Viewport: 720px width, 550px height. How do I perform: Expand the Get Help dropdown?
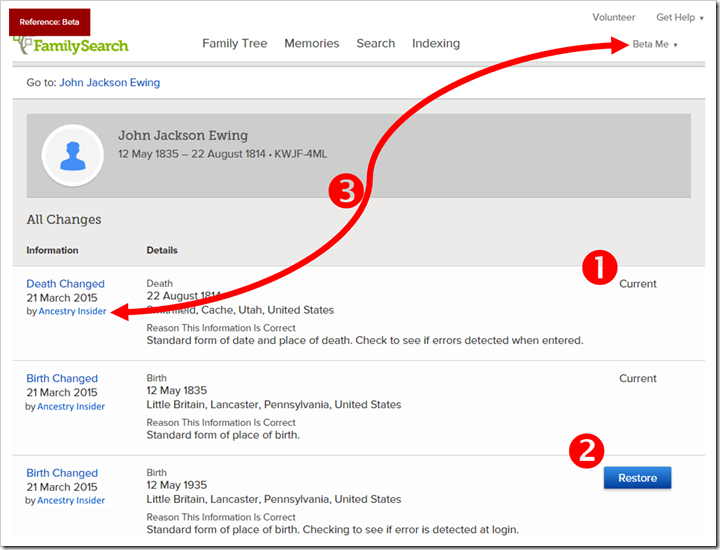tap(680, 17)
